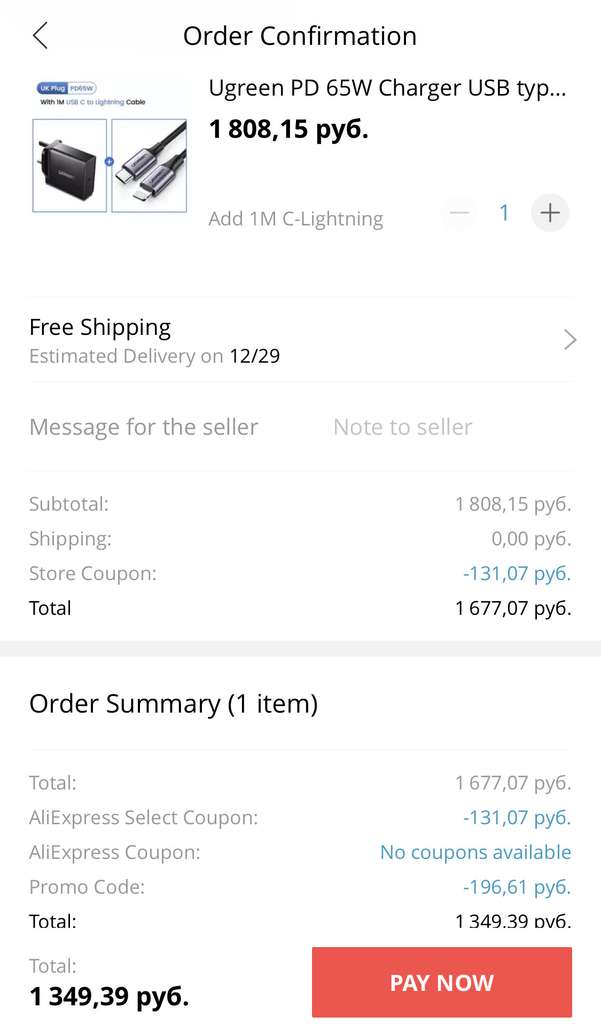
Task: Click the Note to seller input field
Action: click(402, 427)
